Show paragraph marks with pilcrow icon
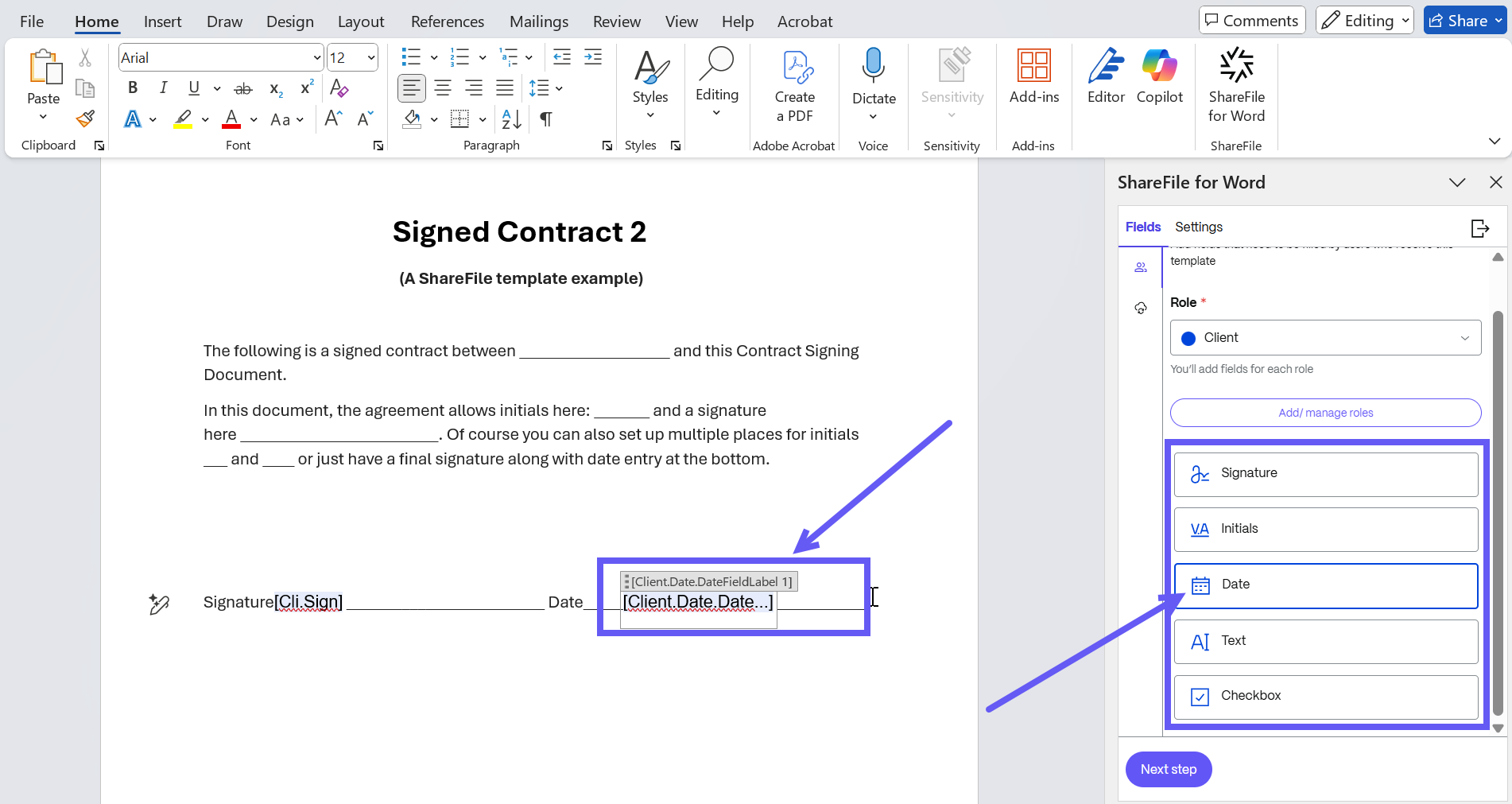Image resolution: width=1512 pixels, height=804 pixels. tap(546, 119)
